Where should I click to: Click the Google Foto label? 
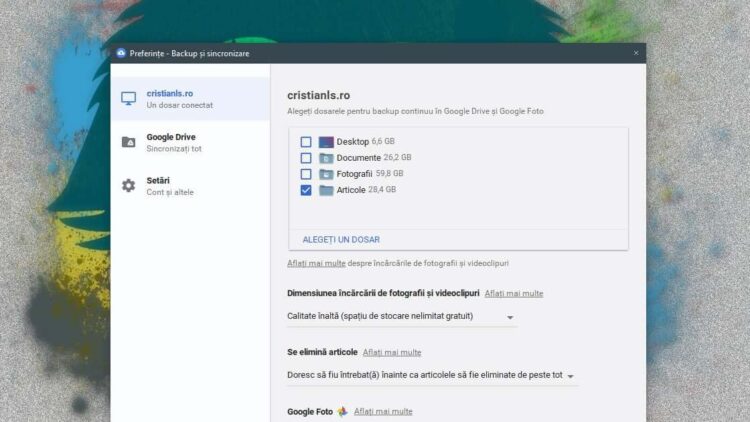[x=310, y=411]
